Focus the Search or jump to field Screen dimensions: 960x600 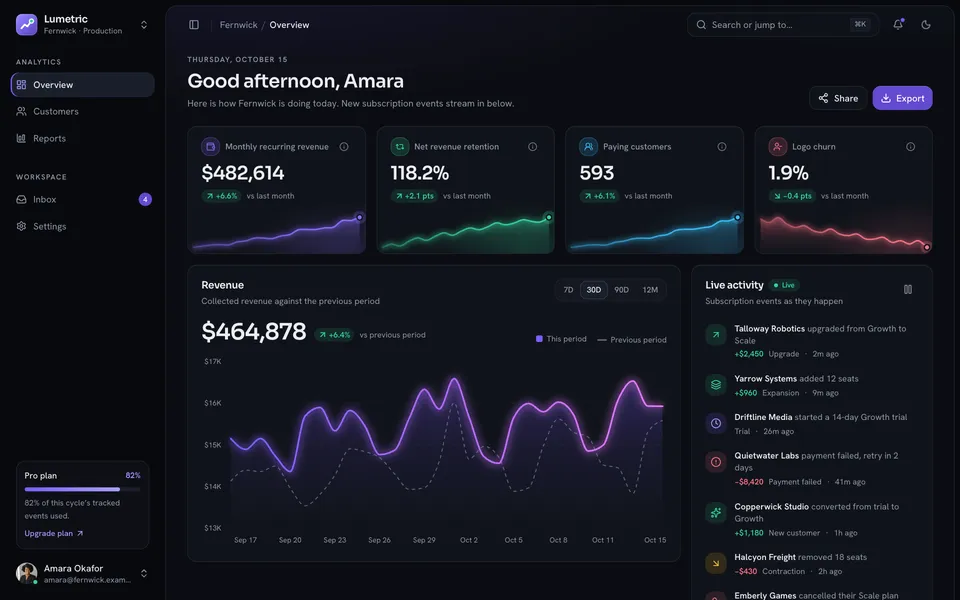782,24
